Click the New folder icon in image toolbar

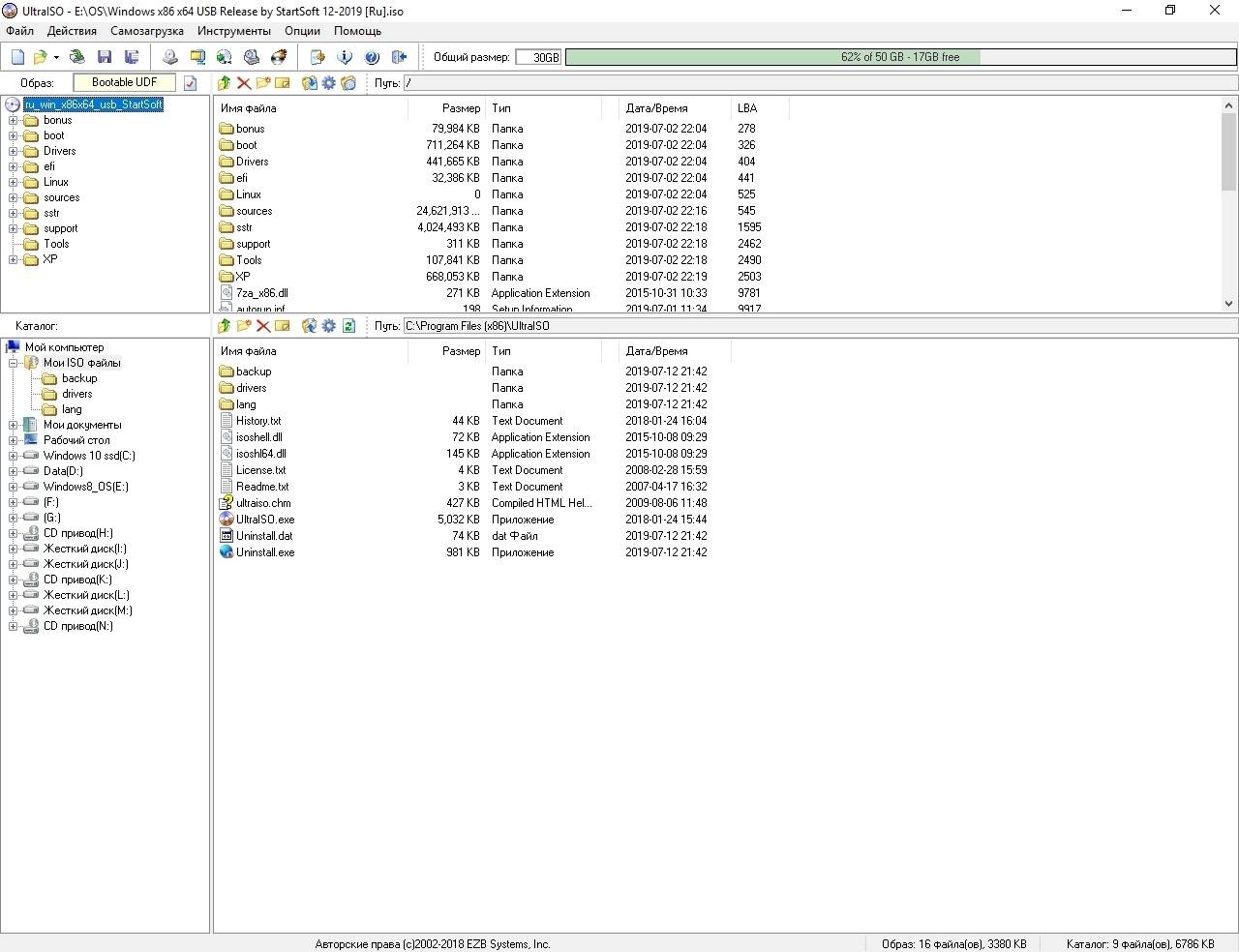[263, 83]
